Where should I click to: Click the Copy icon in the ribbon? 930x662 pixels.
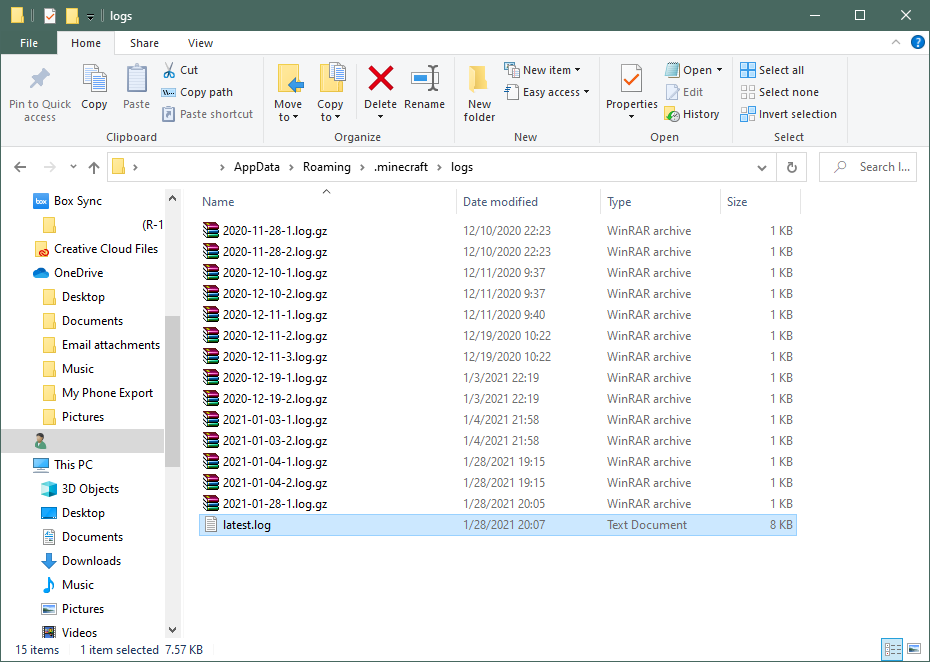(x=94, y=90)
